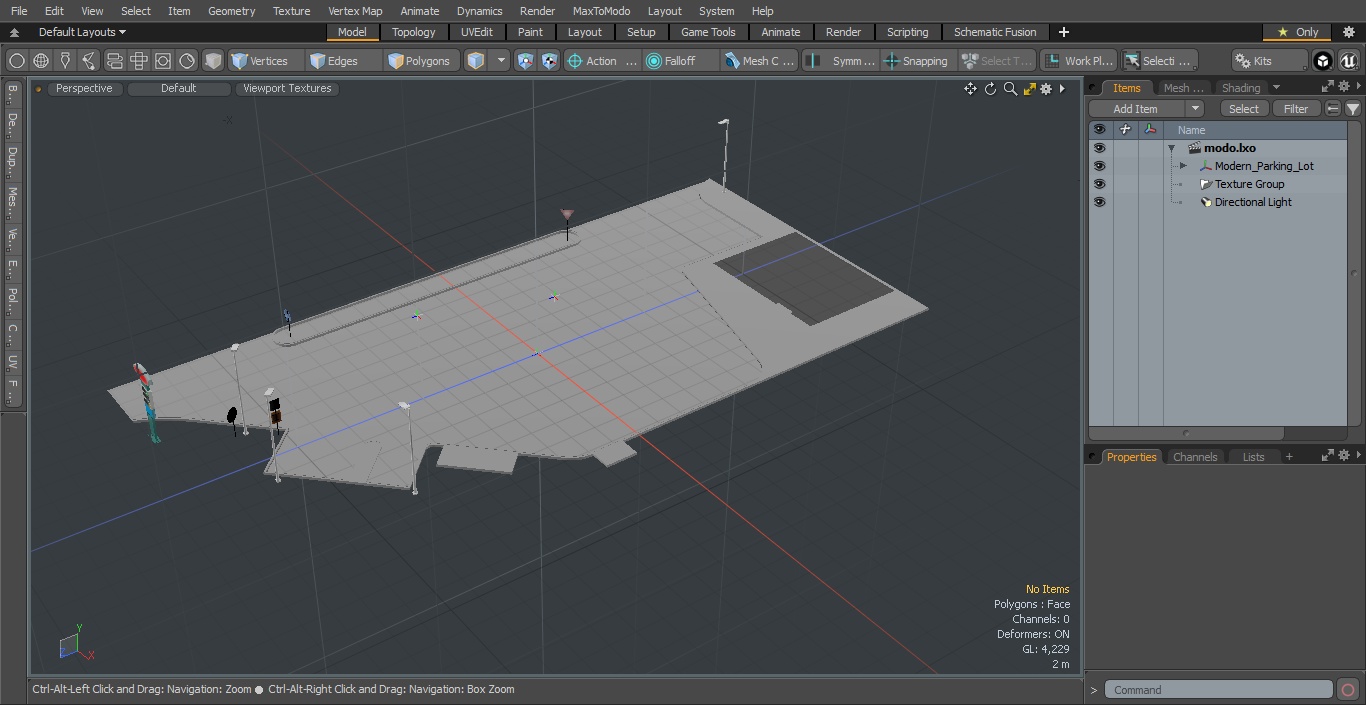Screen dimensions: 1366x705
Task: Open the Default Layouts dropdown
Action: (82, 32)
